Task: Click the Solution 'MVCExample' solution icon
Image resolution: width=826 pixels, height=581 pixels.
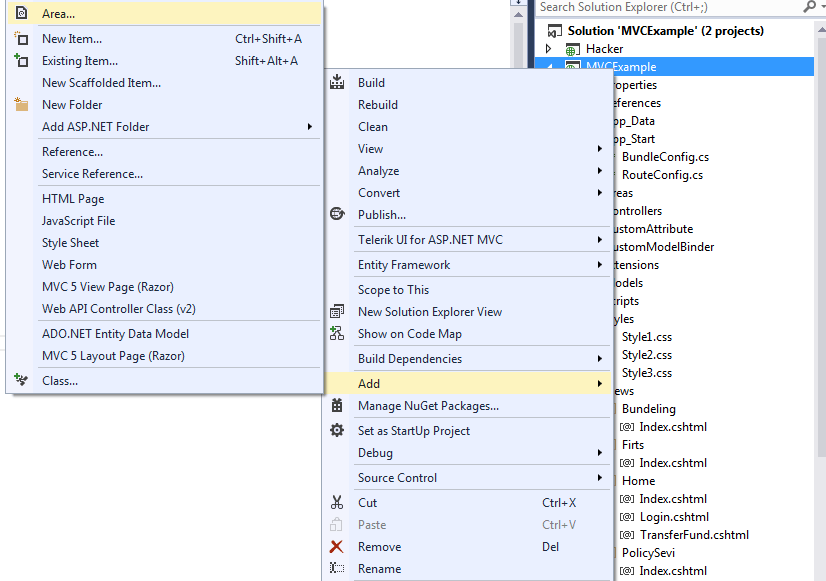Action: point(555,31)
